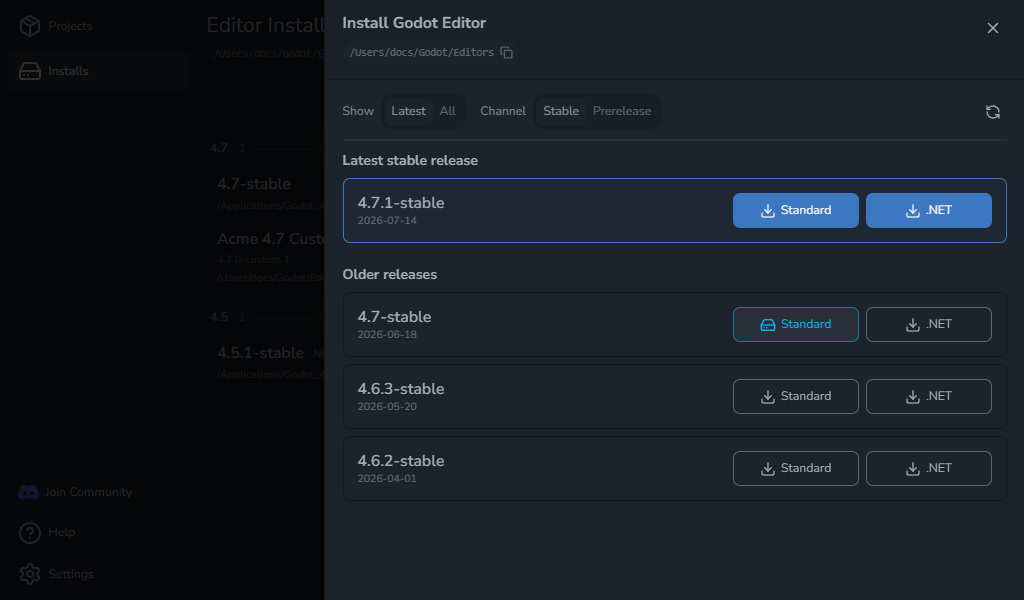This screenshot has height=600, width=1024.
Task: Switch Show filter to All
Action: coord(447,111)
